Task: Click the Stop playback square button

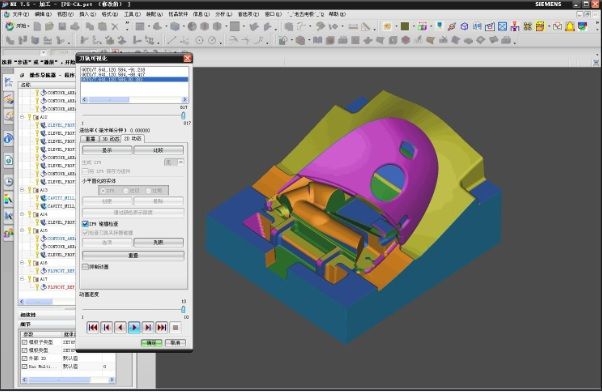Action: pos(175,327)
